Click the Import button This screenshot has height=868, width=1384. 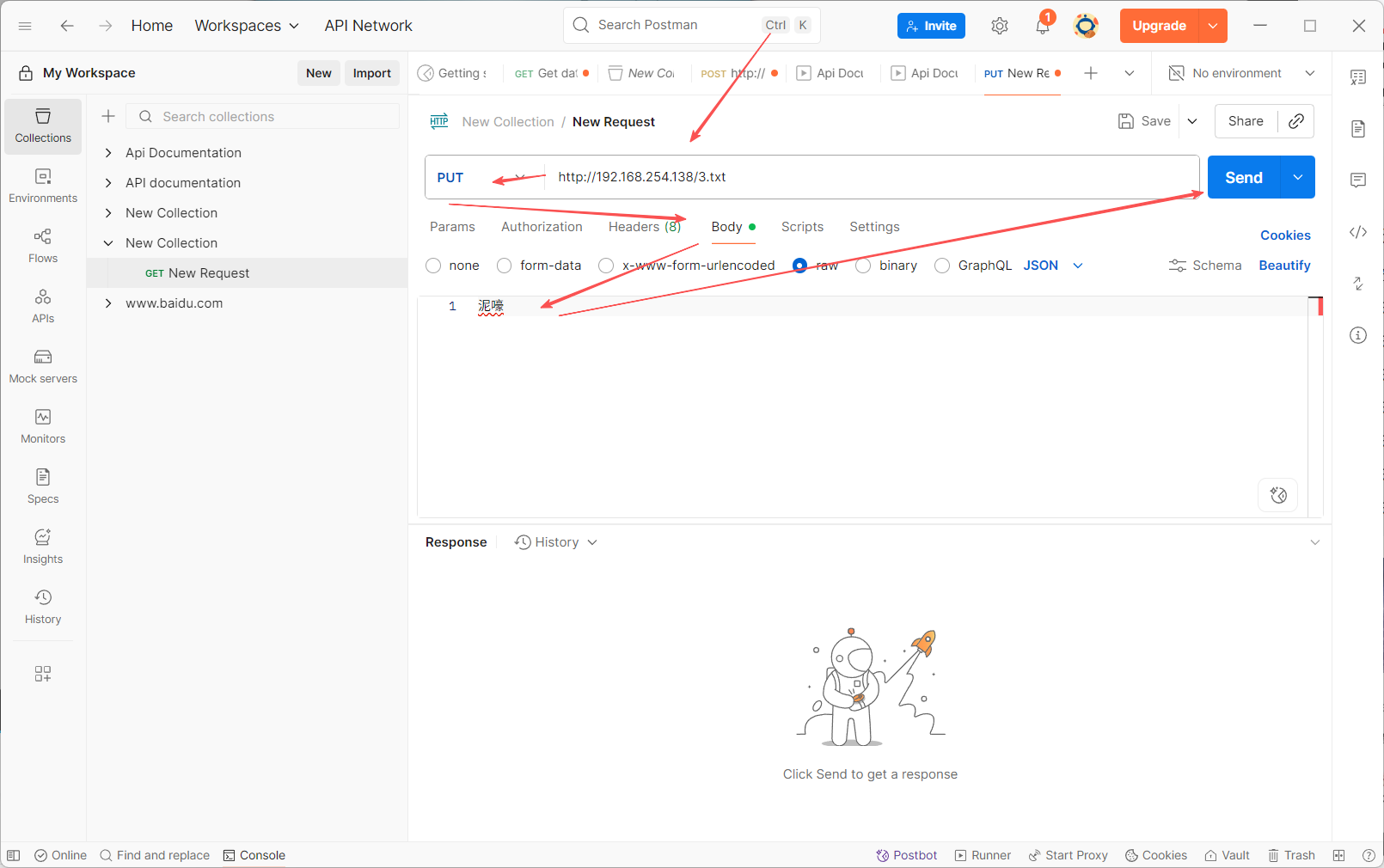(372, 73)
